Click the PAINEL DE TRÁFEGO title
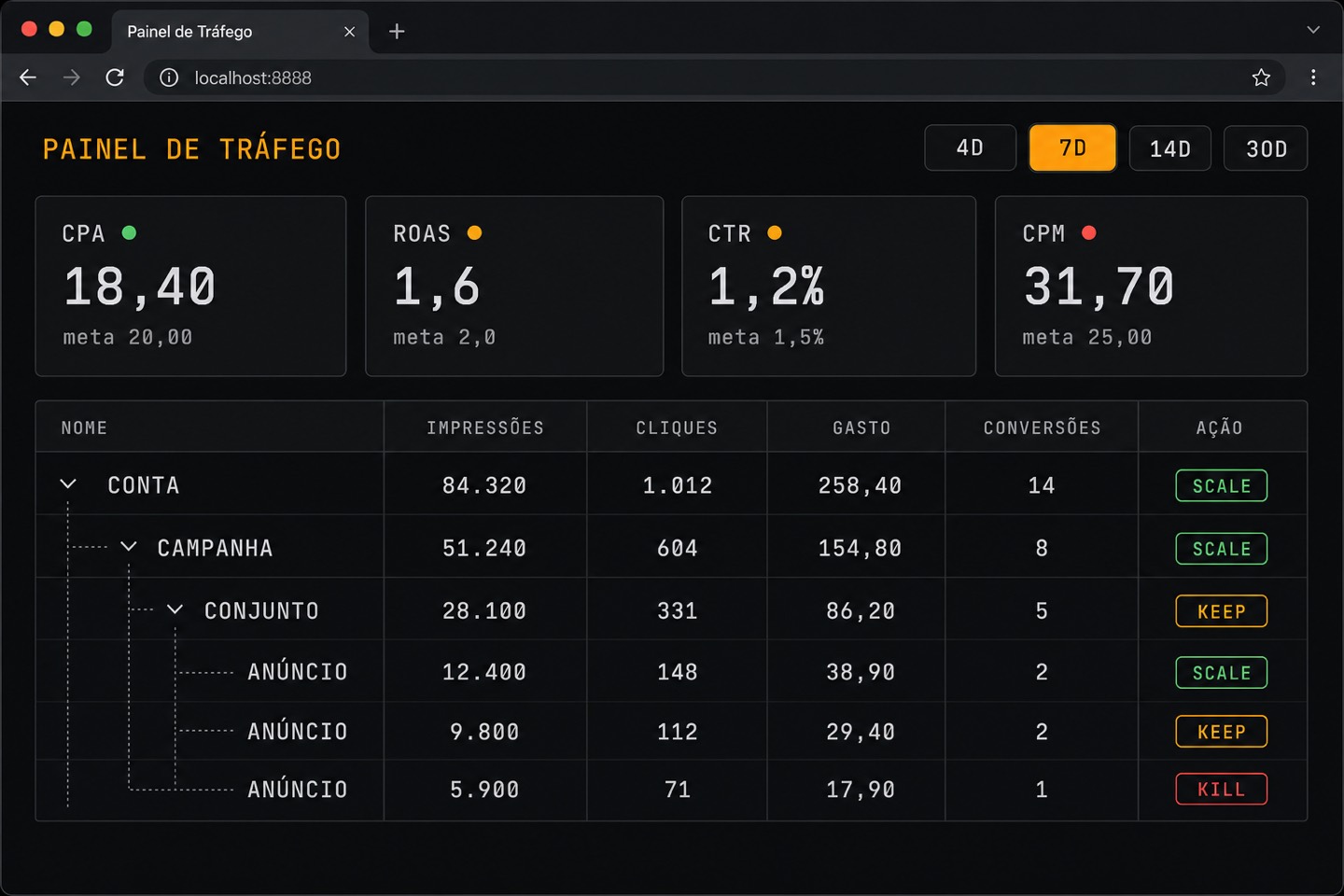This screenshot has height=896, width=1344. [x=192, y=149]
